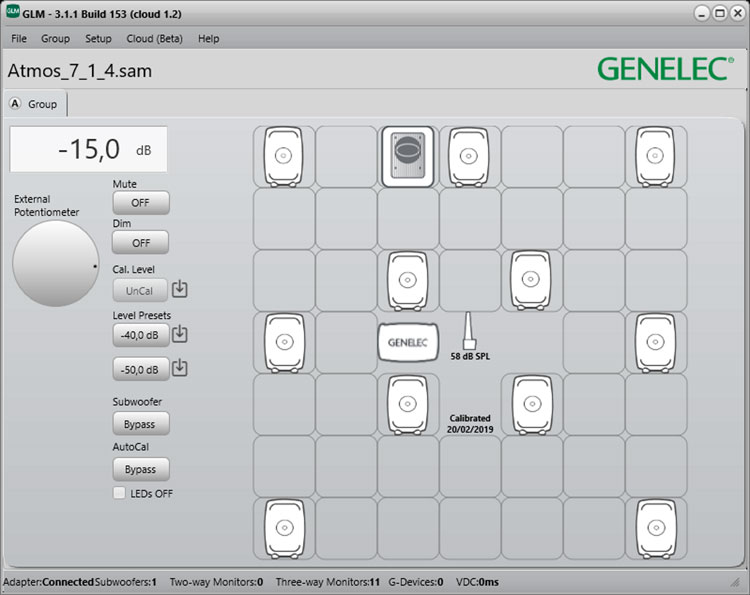Click the External Potentiometer volume knob
Viewport: 750px width, 595px height.
pos(55,263)
